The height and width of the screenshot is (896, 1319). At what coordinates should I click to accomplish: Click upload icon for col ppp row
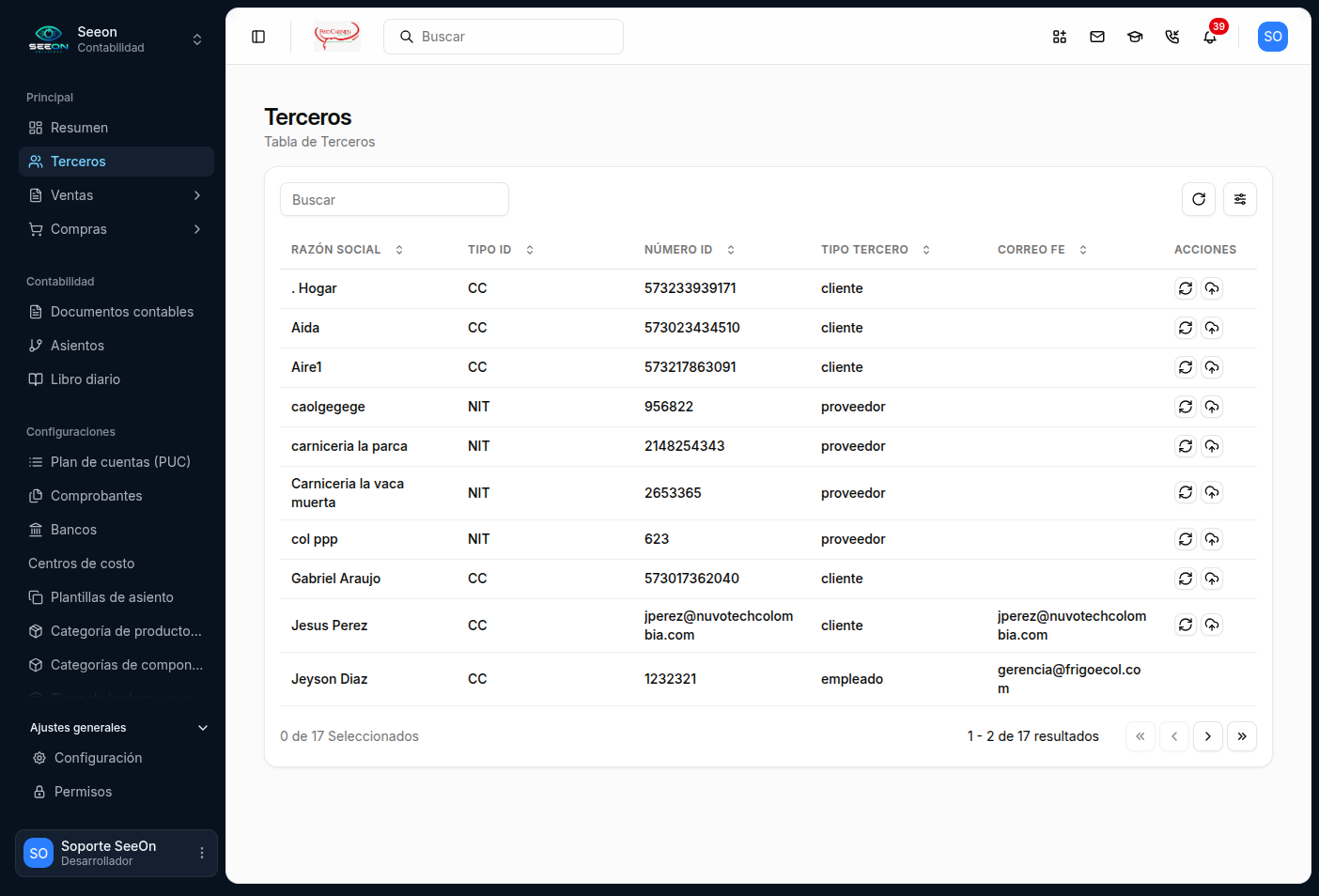click(1212, 539)
